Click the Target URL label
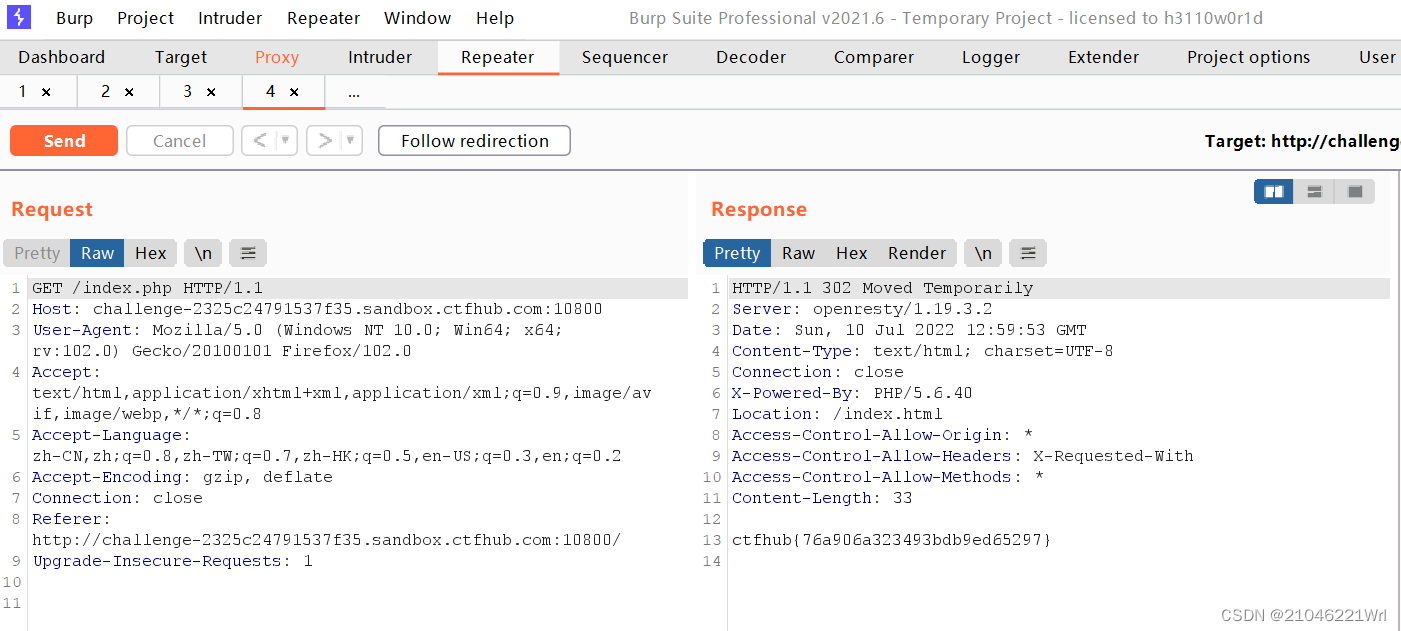 point(1302,141)
